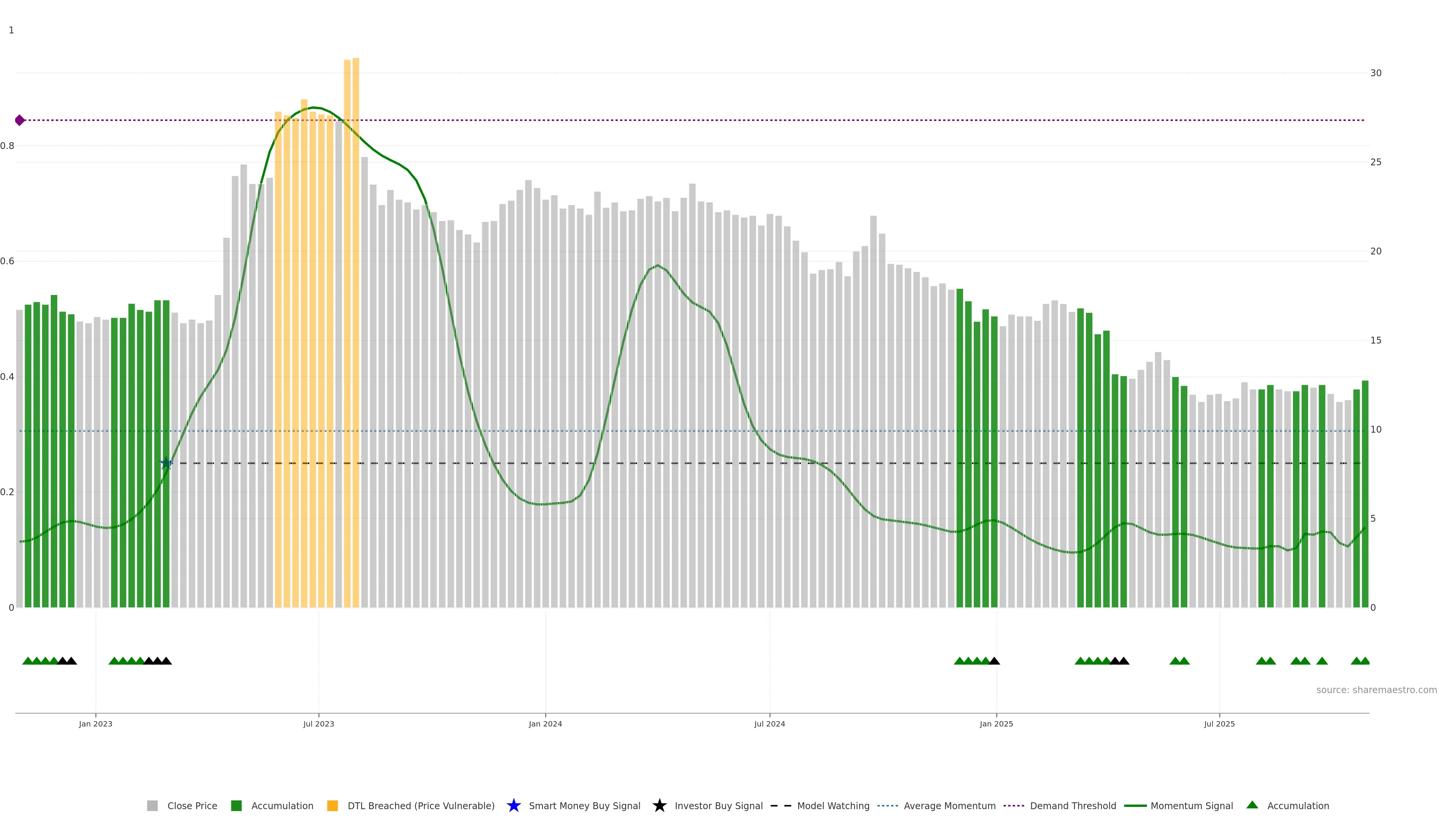The image size is (1456, 819).
Task: Click the blue Smart Money Buy Signal star in legend
Action: coord(513,805)
